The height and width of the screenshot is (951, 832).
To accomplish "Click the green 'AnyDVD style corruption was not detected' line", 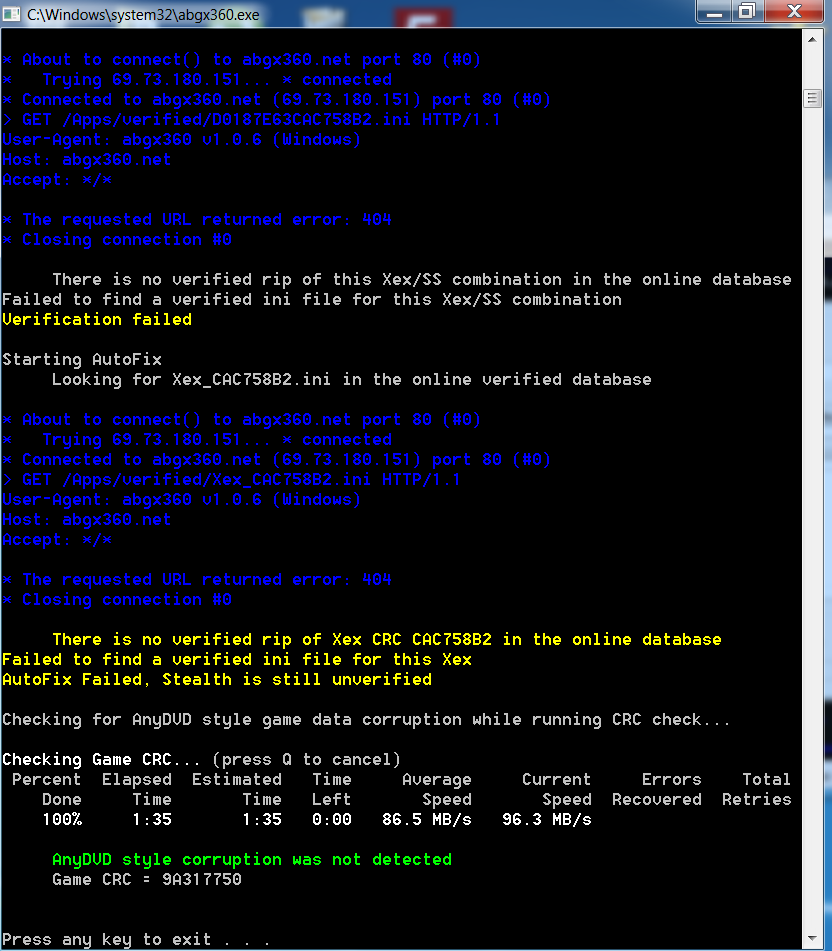I will tap(252, 860).
